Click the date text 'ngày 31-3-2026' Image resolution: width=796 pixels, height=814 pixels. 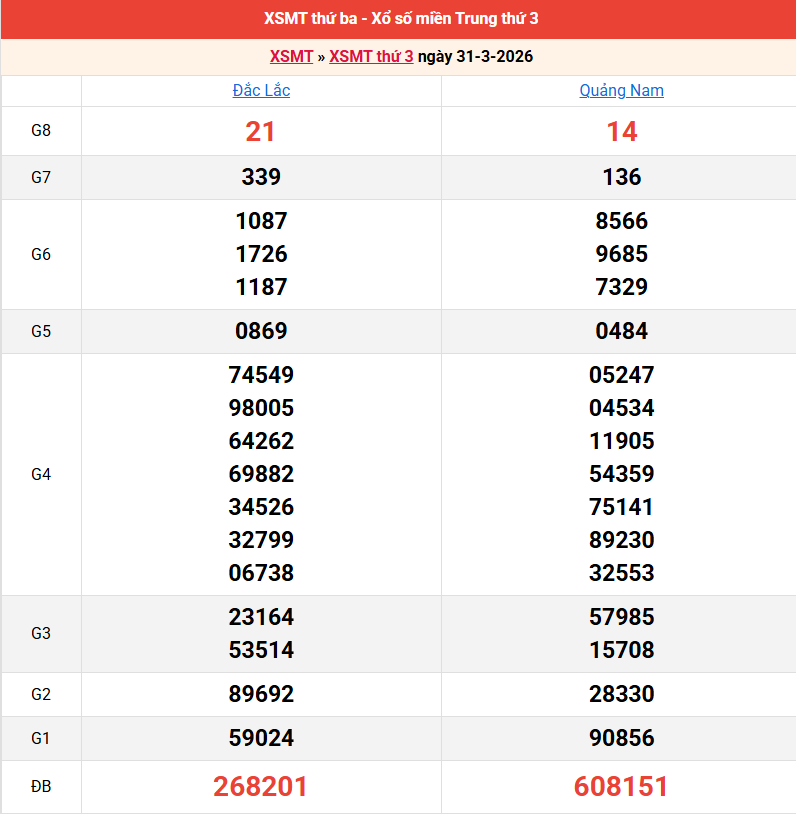click(475, 56)
